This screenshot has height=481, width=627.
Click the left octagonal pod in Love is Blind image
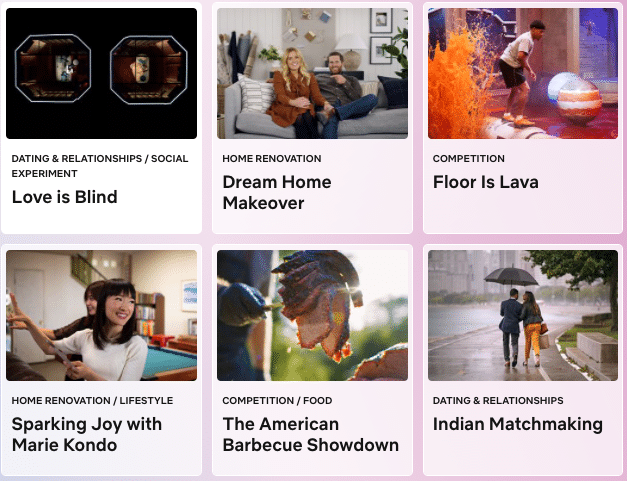53,68
